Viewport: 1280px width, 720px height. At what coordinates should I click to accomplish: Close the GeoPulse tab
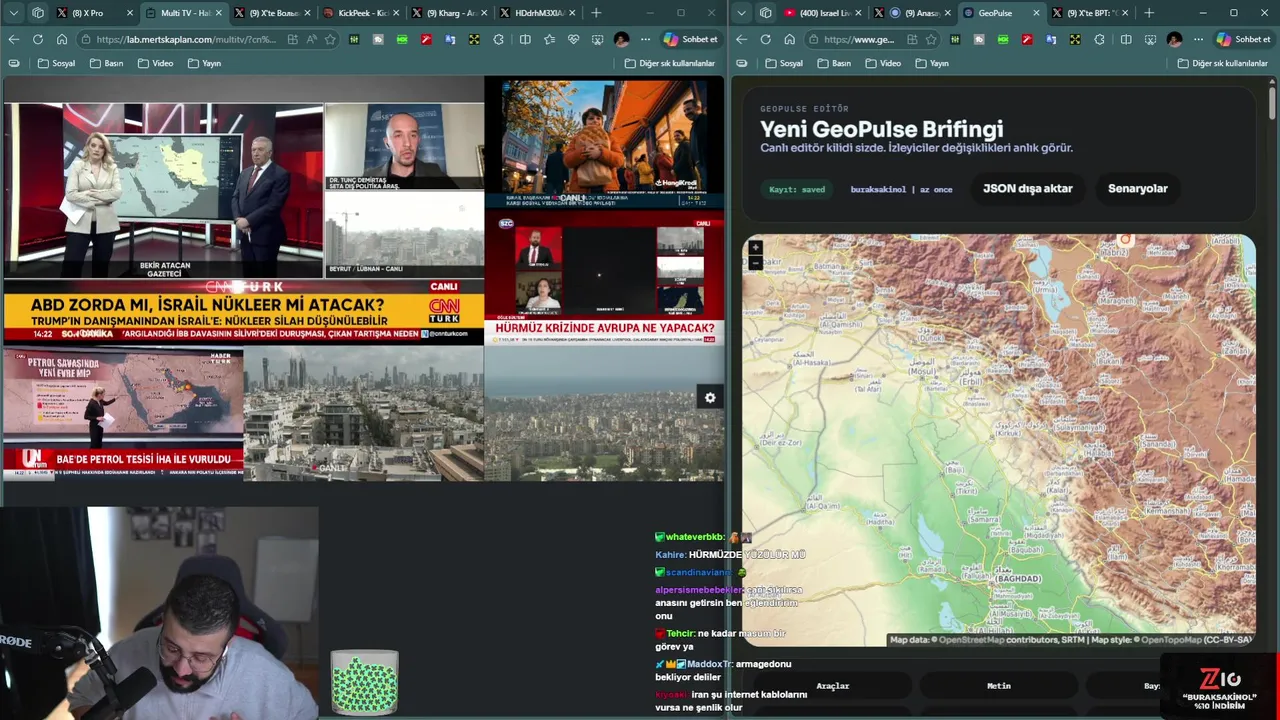pyautogui.click(x=1035, y=13)
